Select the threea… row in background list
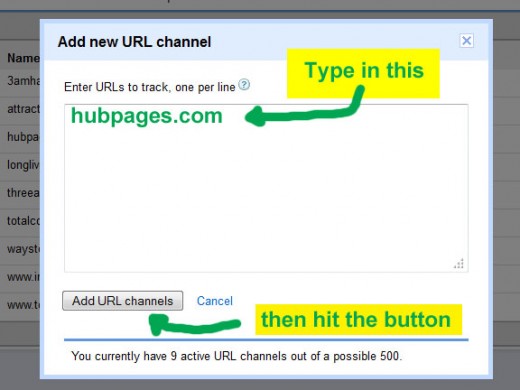 point(23,193)
